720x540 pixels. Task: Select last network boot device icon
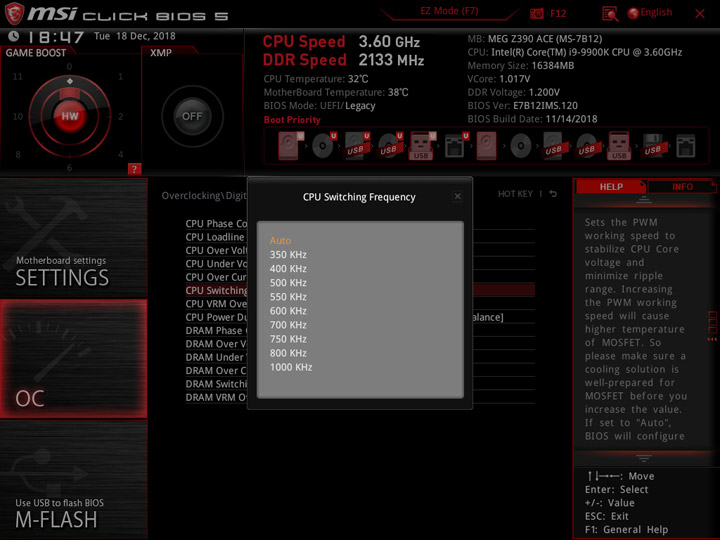pyautogui.click(x=686, y=146)
